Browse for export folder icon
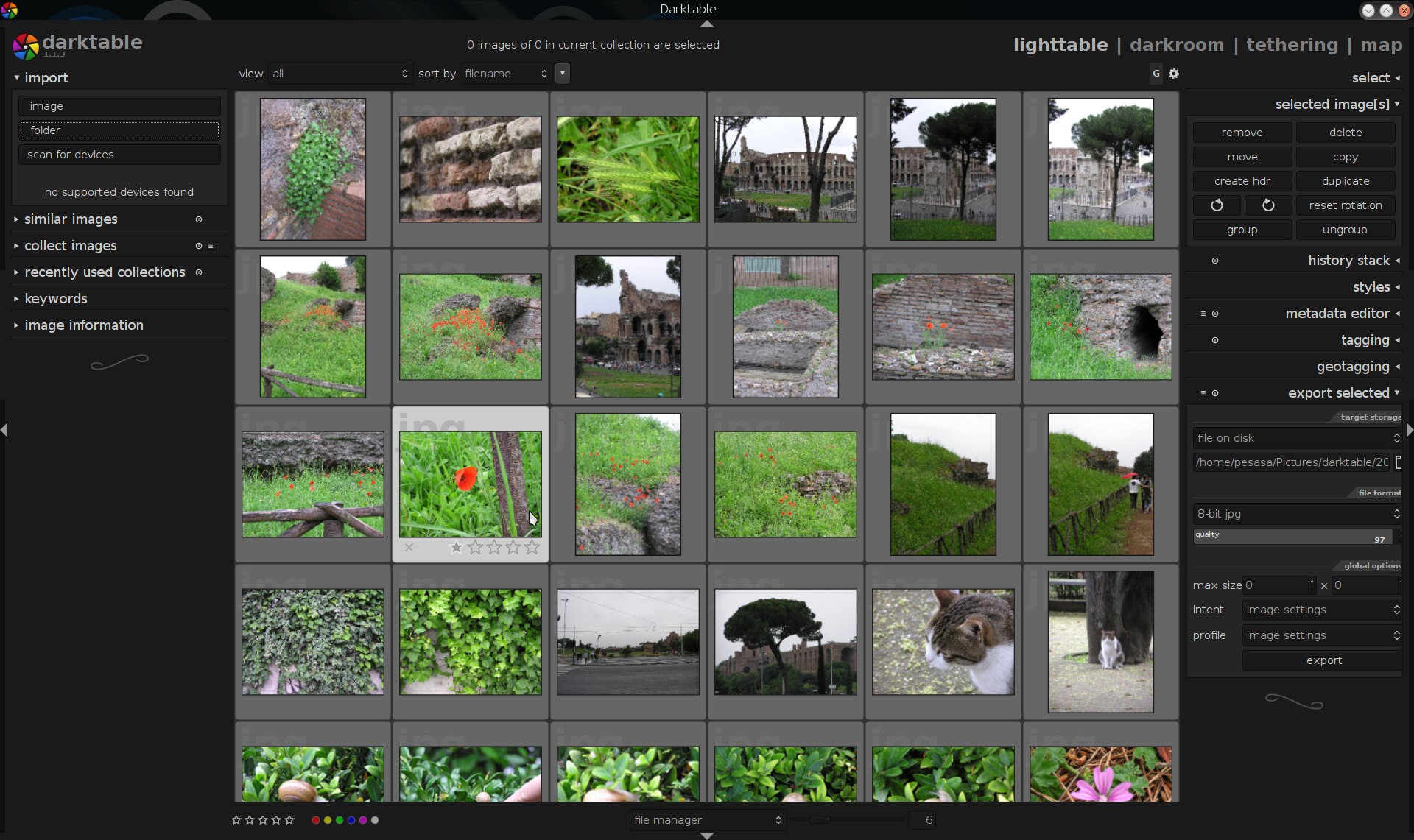Image resolution: width=1414 pixels, height=840 pixels. (x=1398, y=462)
